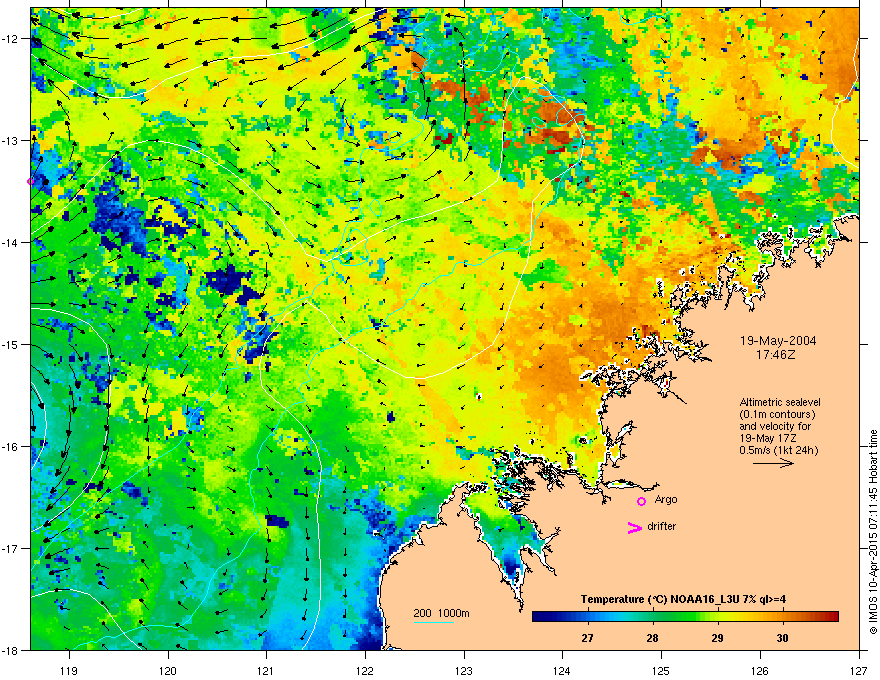This screenshot has height=680, width=880.
Task: Click the latitude axis label -18
Action: 10,650
